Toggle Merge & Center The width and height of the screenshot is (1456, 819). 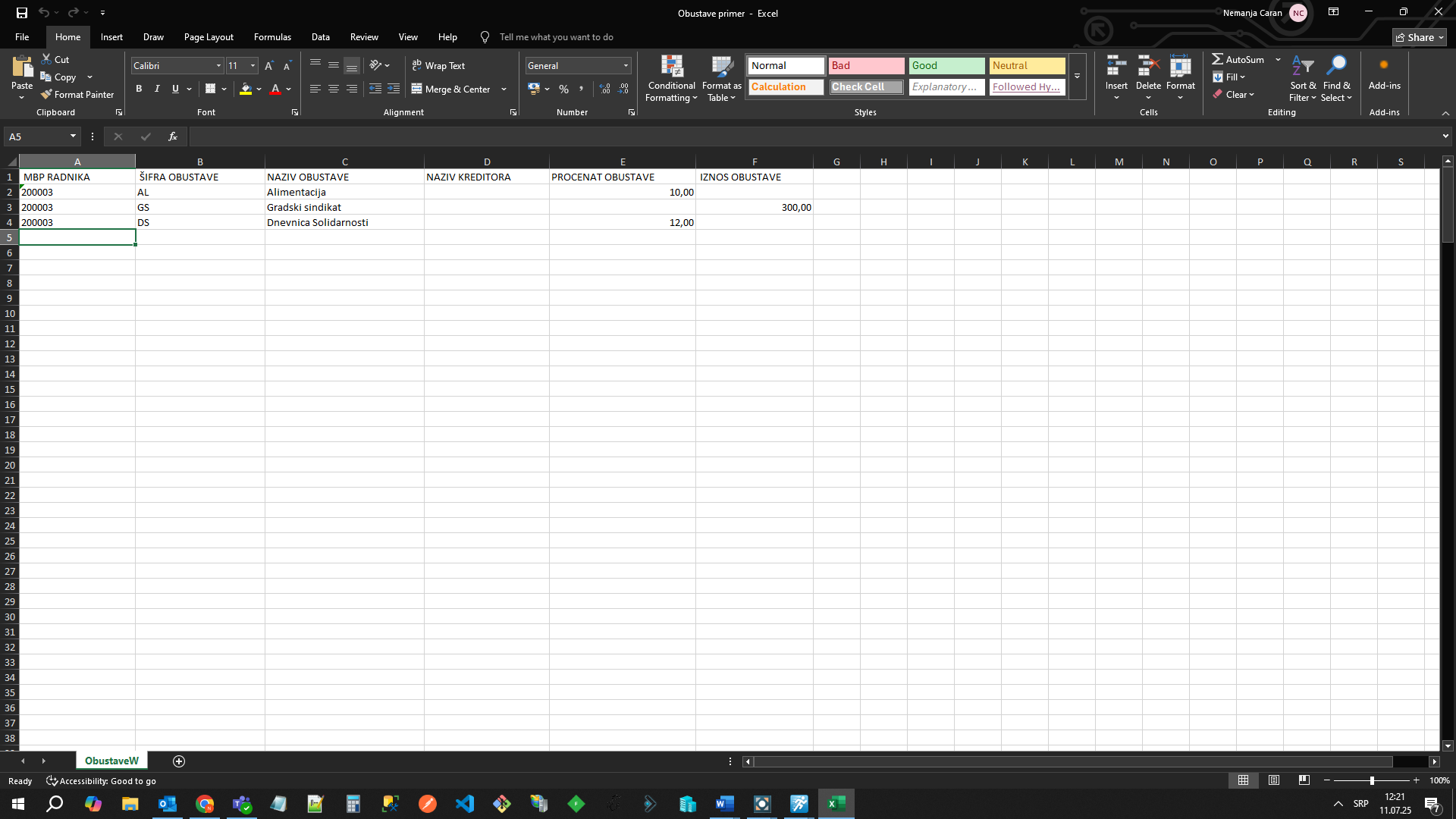(451, 89)
